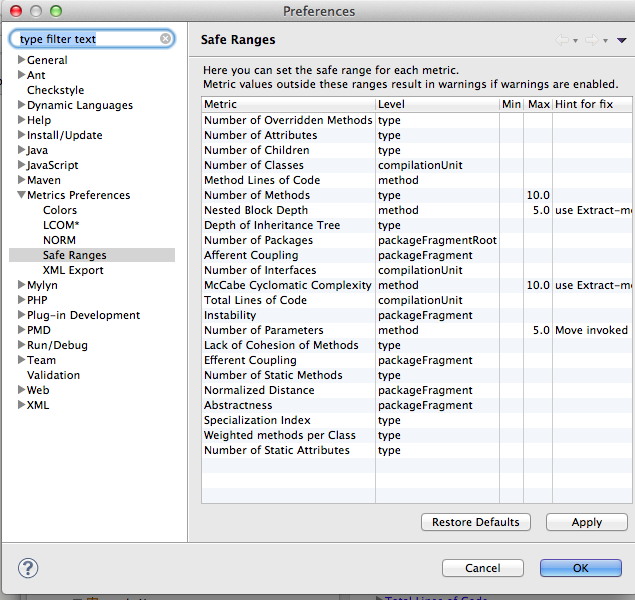Screen dimensions: 635x600
Task: Select the McCabe Cyclomatic Complexity row
Action: click(288, 285)
